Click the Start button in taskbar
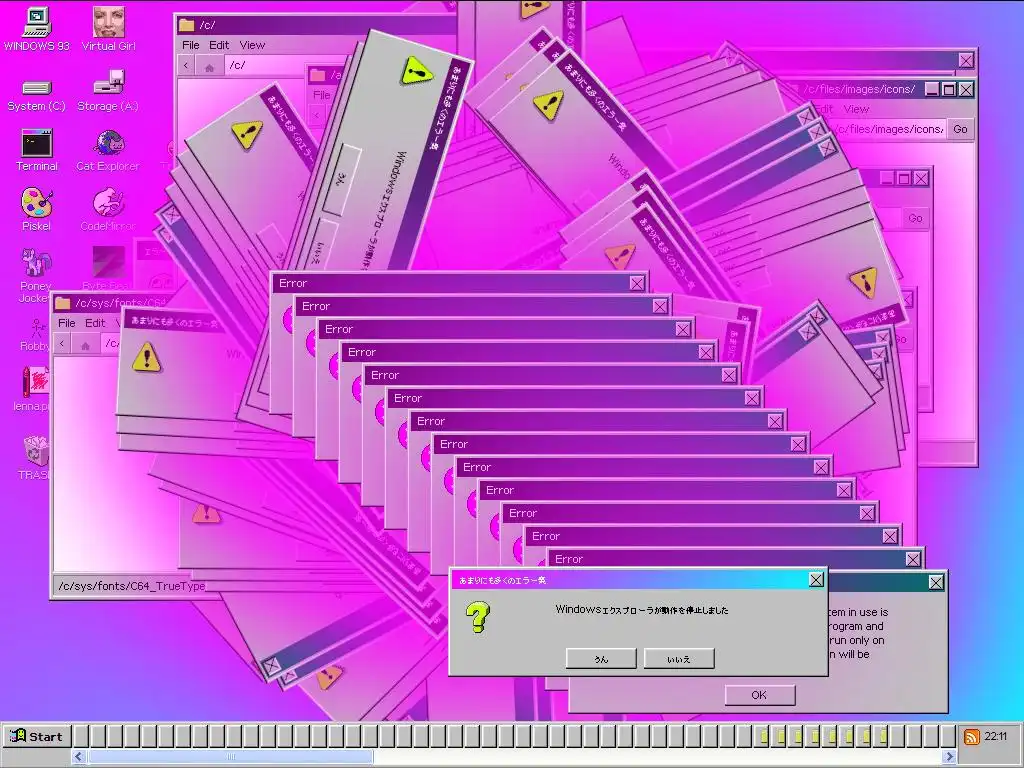 pyautogui.click(x=37, y=736)
